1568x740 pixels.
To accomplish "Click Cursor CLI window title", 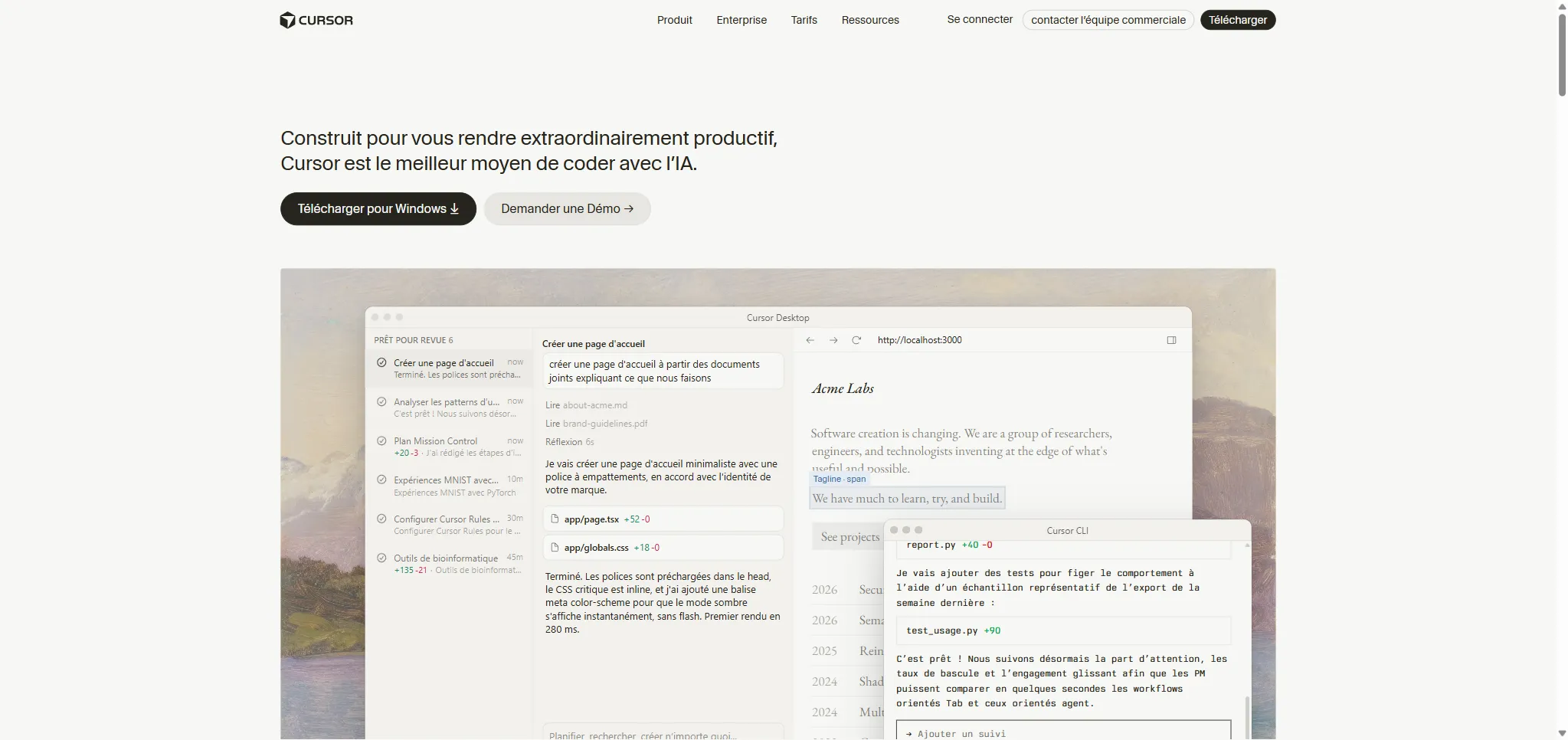I will coord(1067,530).
